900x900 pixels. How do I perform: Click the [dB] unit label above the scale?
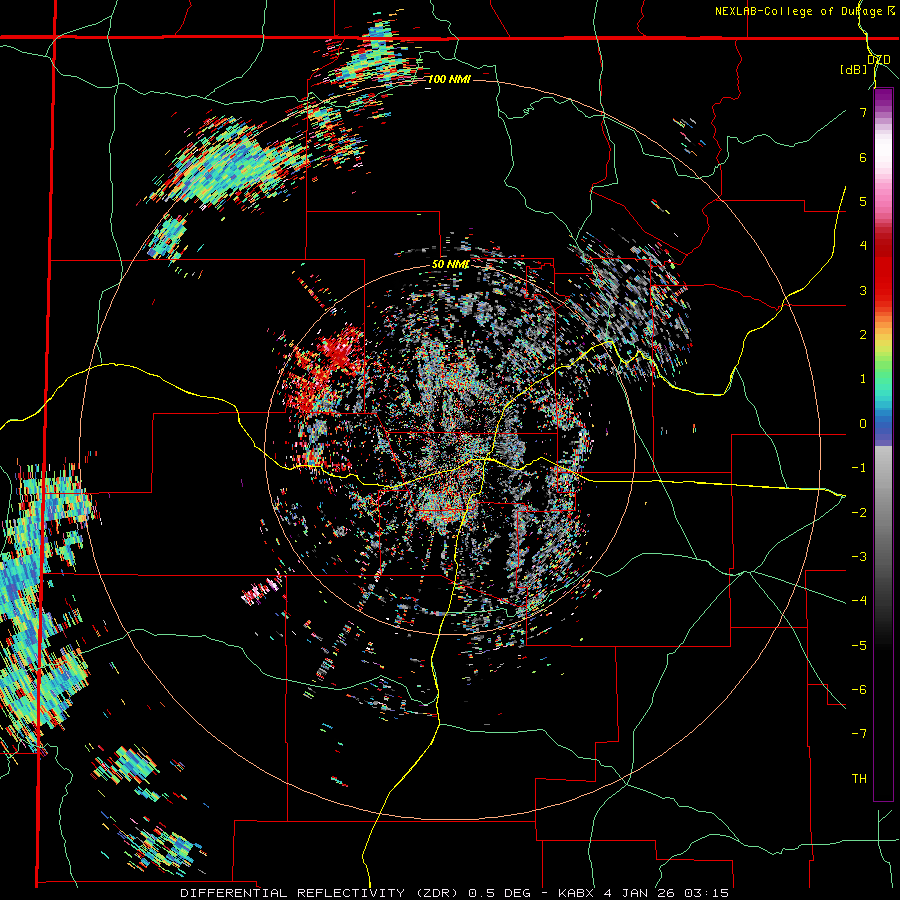[x=853, y=69]
